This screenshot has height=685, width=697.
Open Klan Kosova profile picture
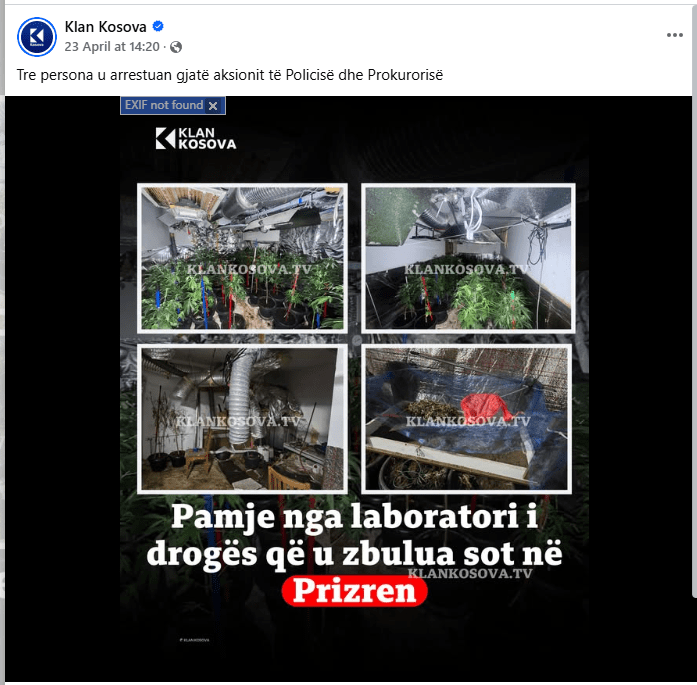[37, 37]
